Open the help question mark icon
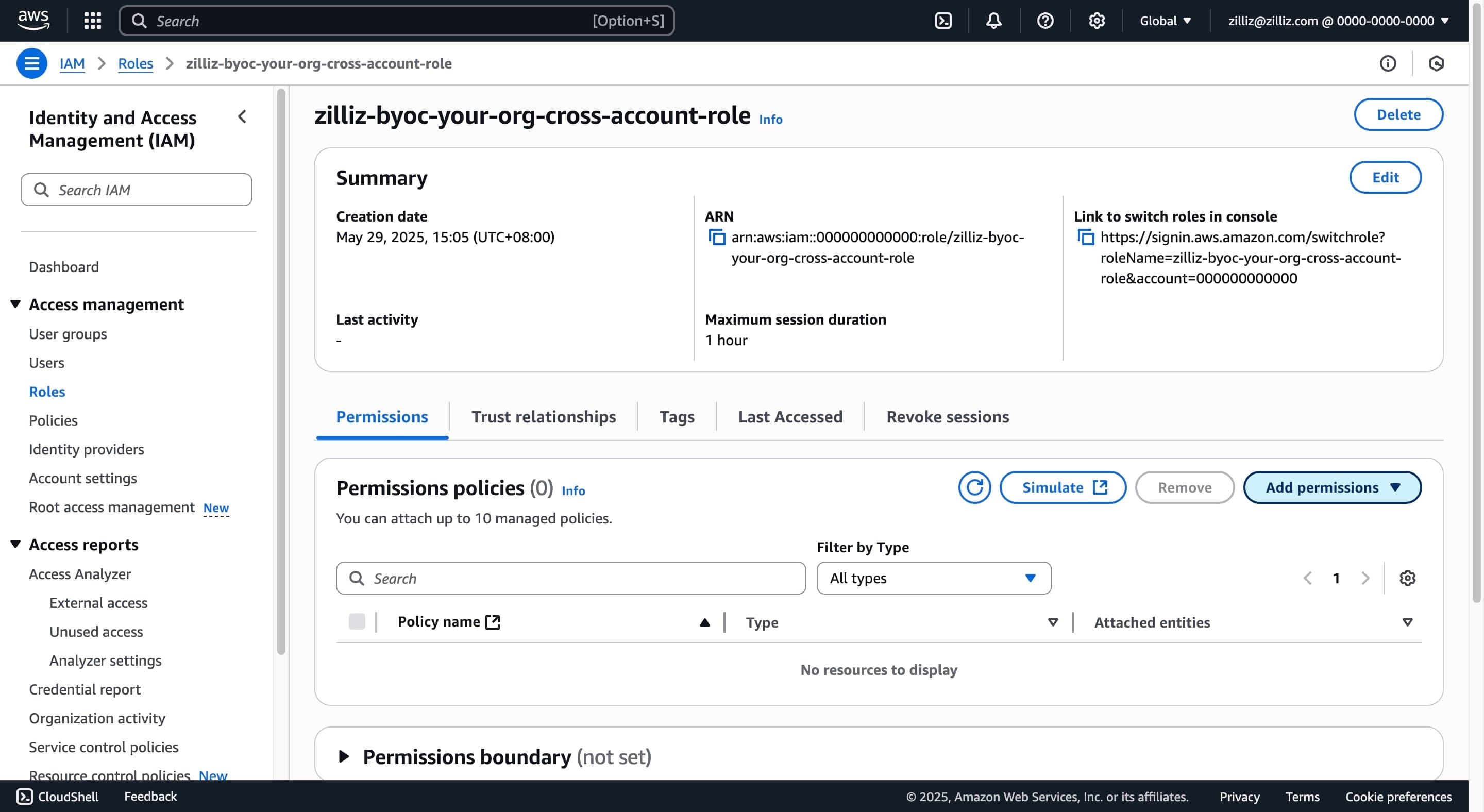This screenshot has width=1484, height=812. pos(1045,21)
